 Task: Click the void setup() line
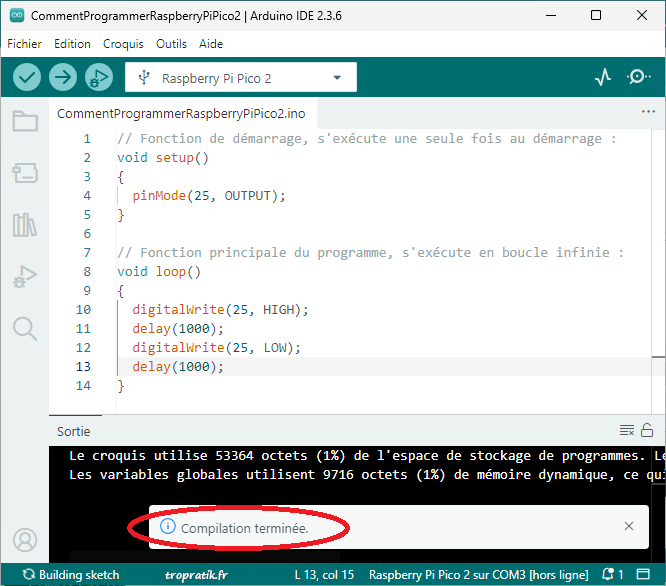click(163, 158)
